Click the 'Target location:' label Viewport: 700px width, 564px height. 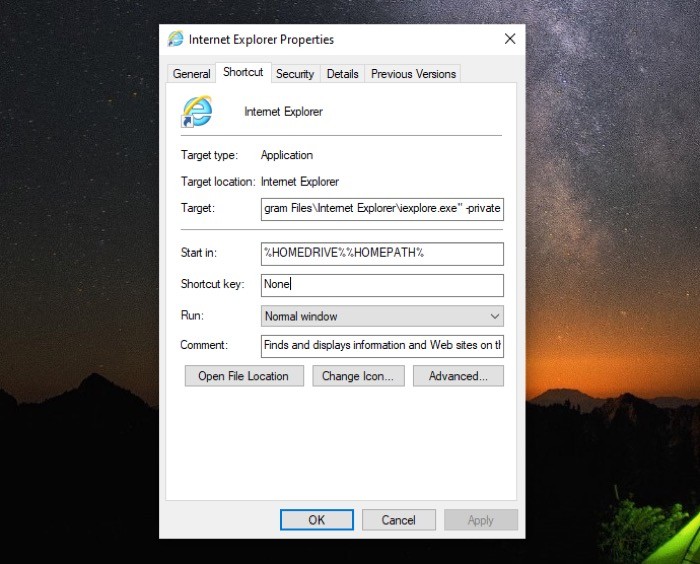pos(218,182)
